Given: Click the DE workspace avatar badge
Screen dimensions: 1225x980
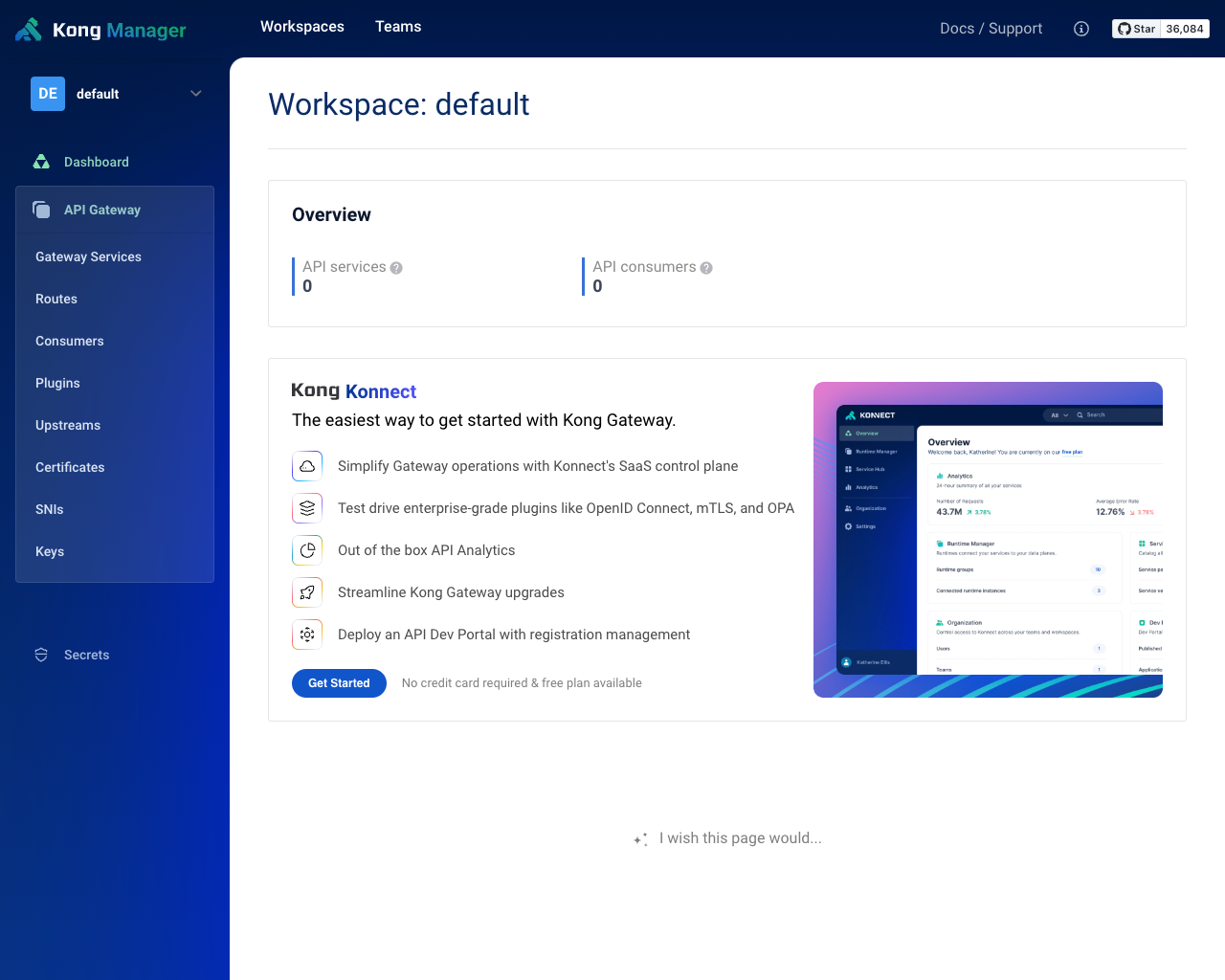Looking at the screenshot, I should (48, 94).
